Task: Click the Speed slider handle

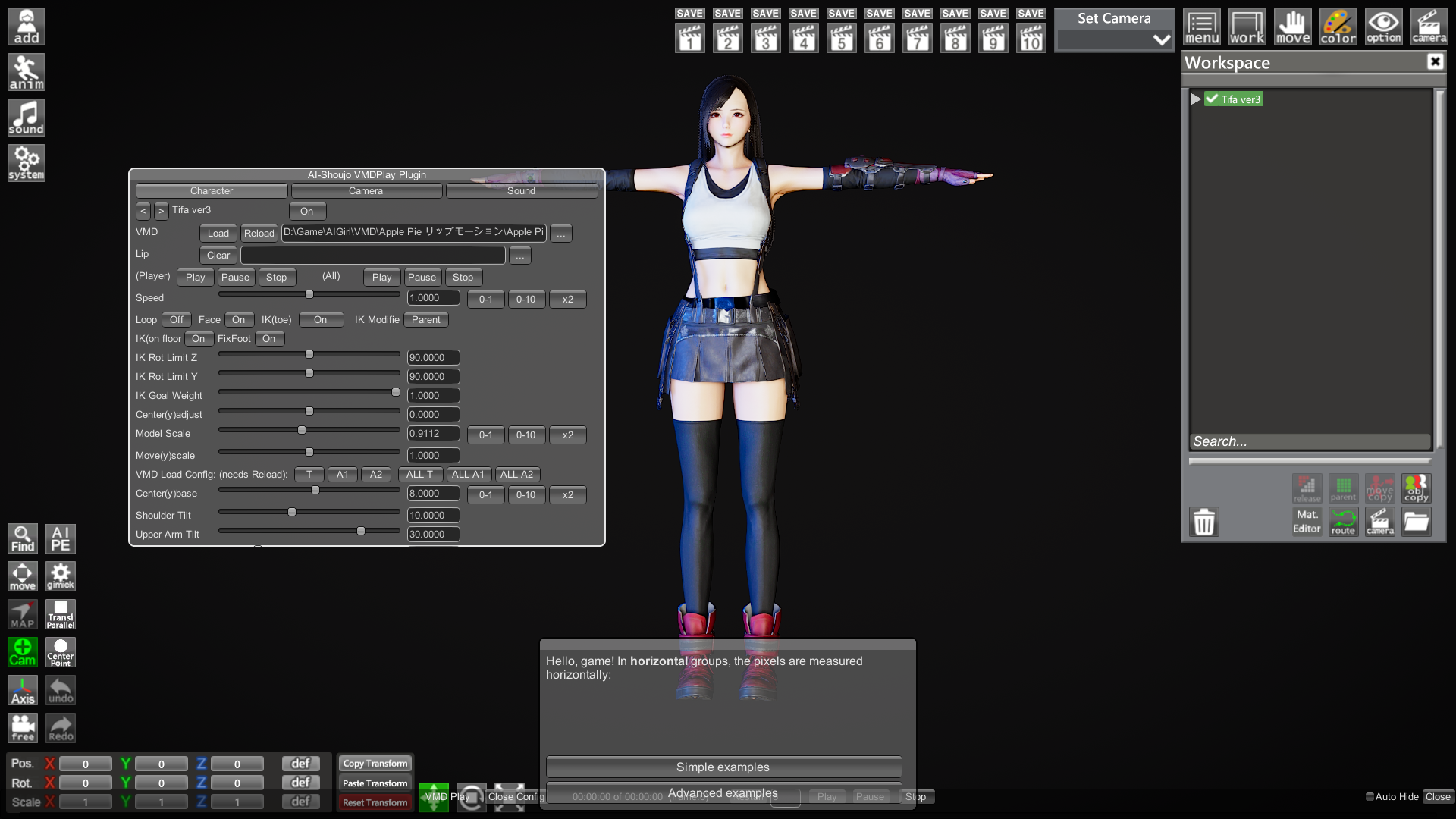Action: pyautogui.click(x=309, y=294)
